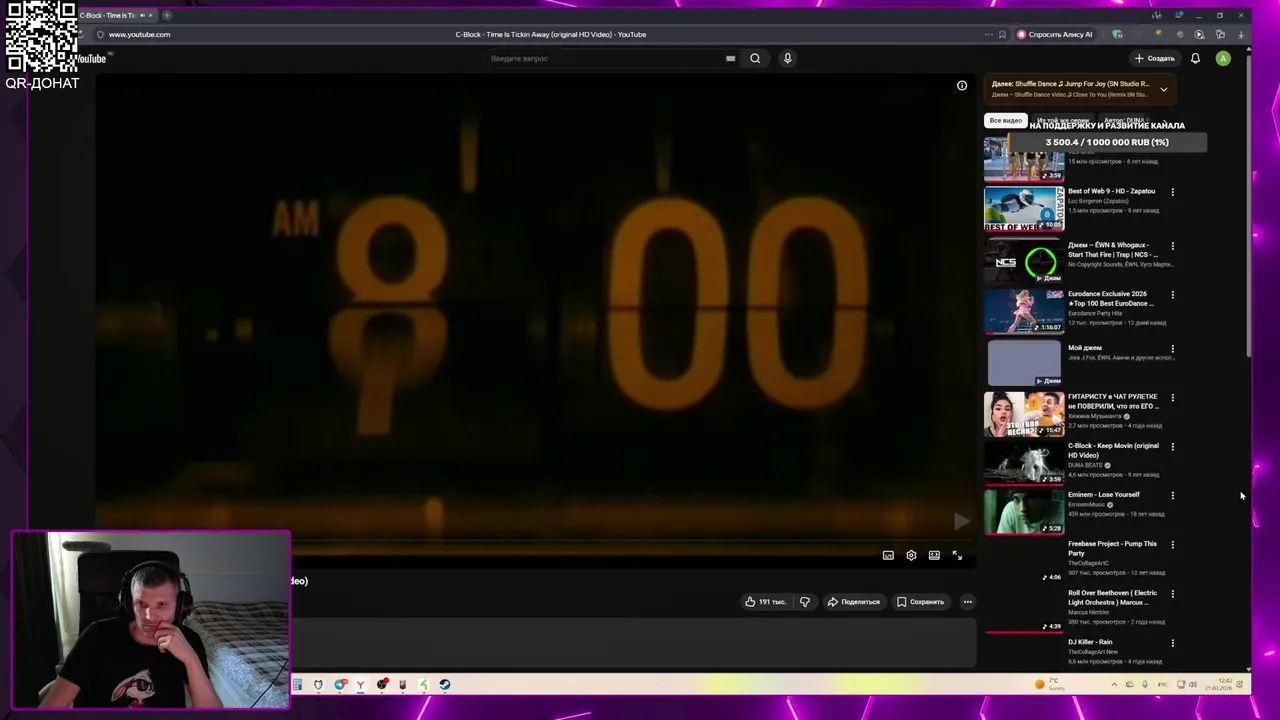Open options for Best of Web 9 video

(1173, 192)
